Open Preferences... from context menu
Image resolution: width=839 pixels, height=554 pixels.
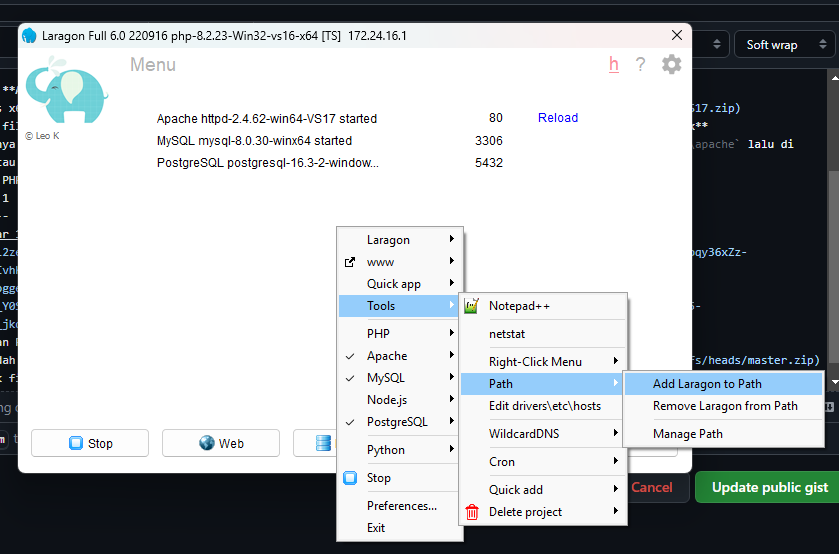[x=399, y=506]
